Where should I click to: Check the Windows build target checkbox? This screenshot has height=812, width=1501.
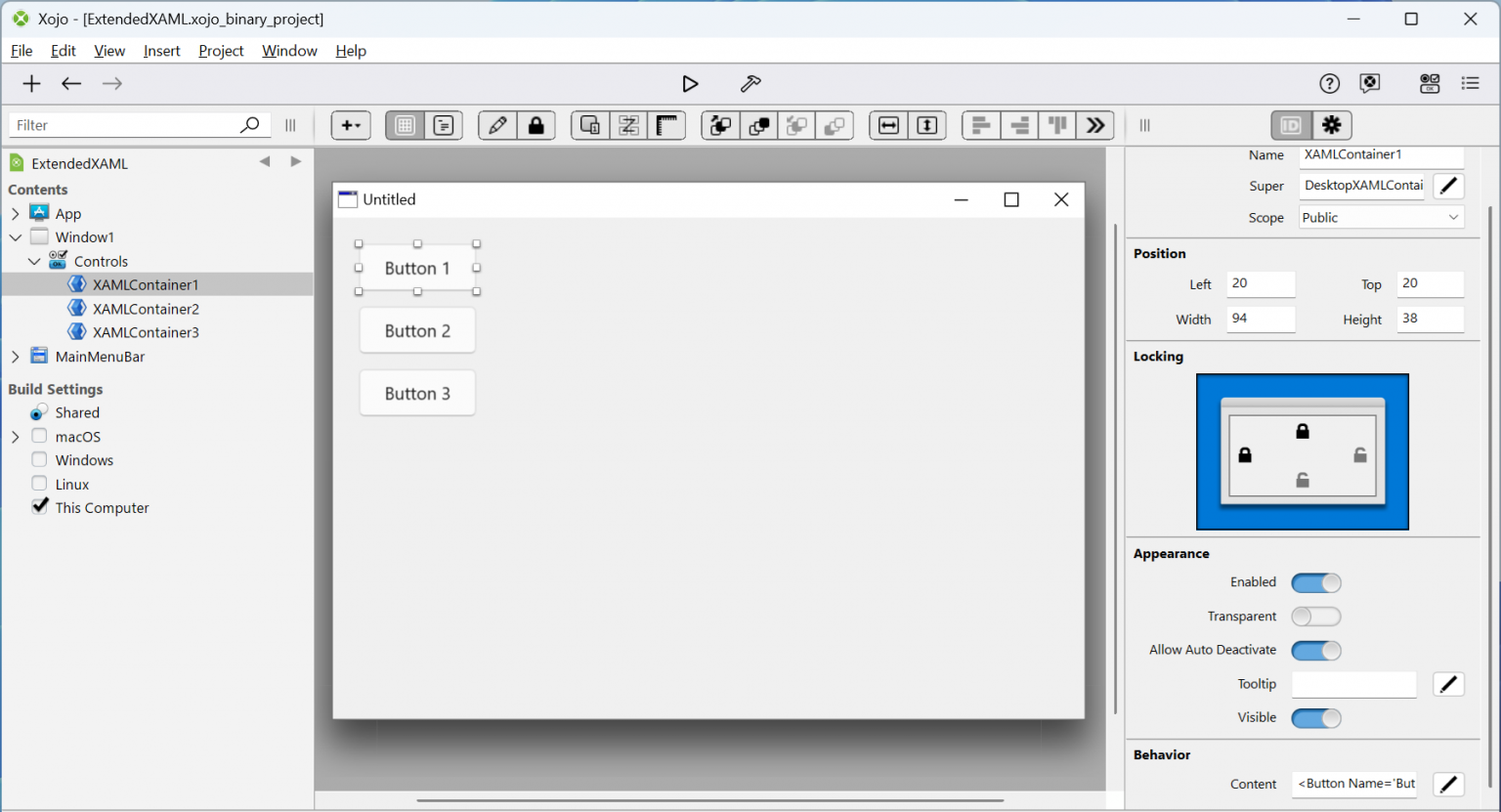point(39,459)
